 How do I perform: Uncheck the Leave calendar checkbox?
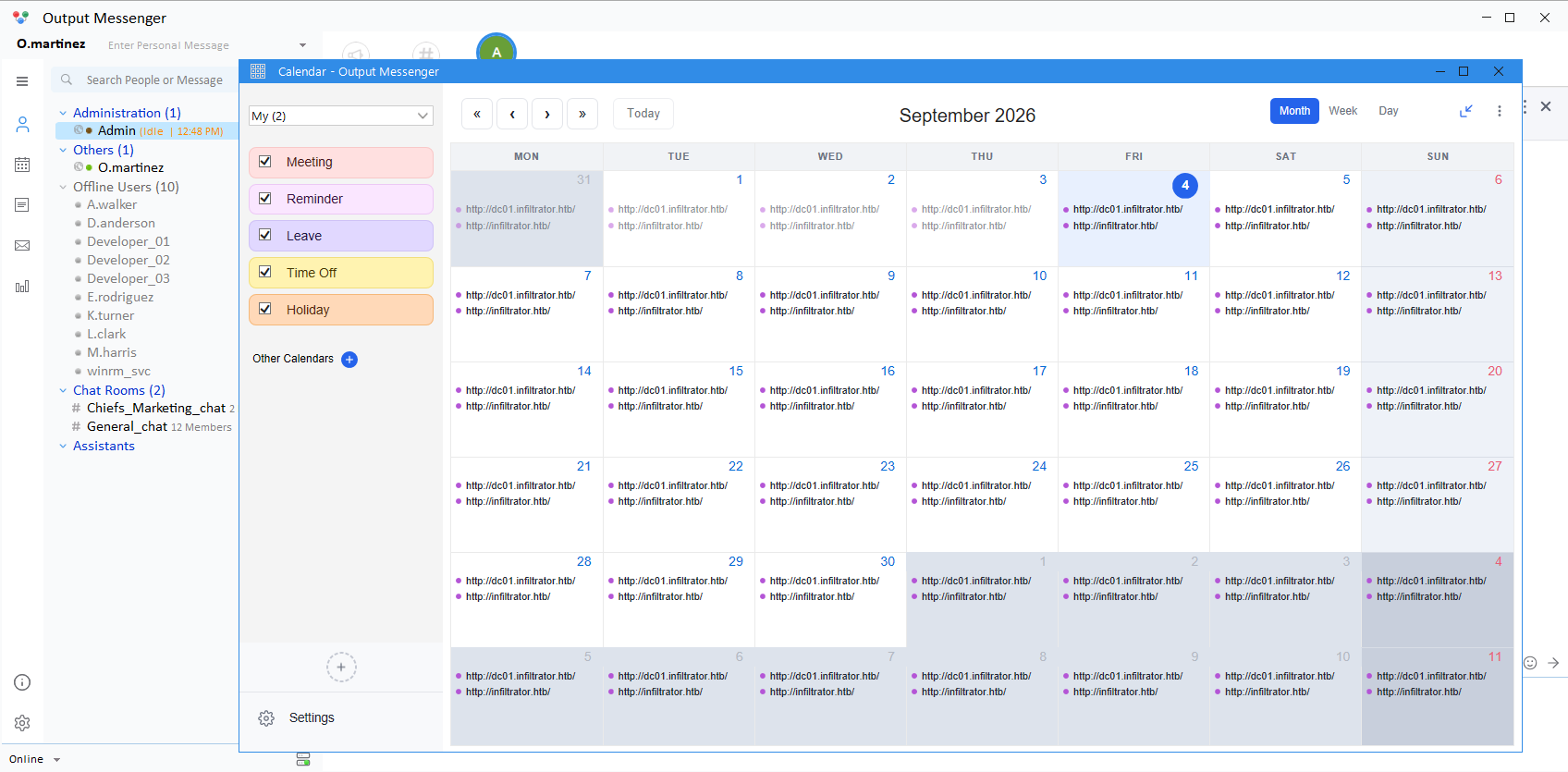pos(265,236)
